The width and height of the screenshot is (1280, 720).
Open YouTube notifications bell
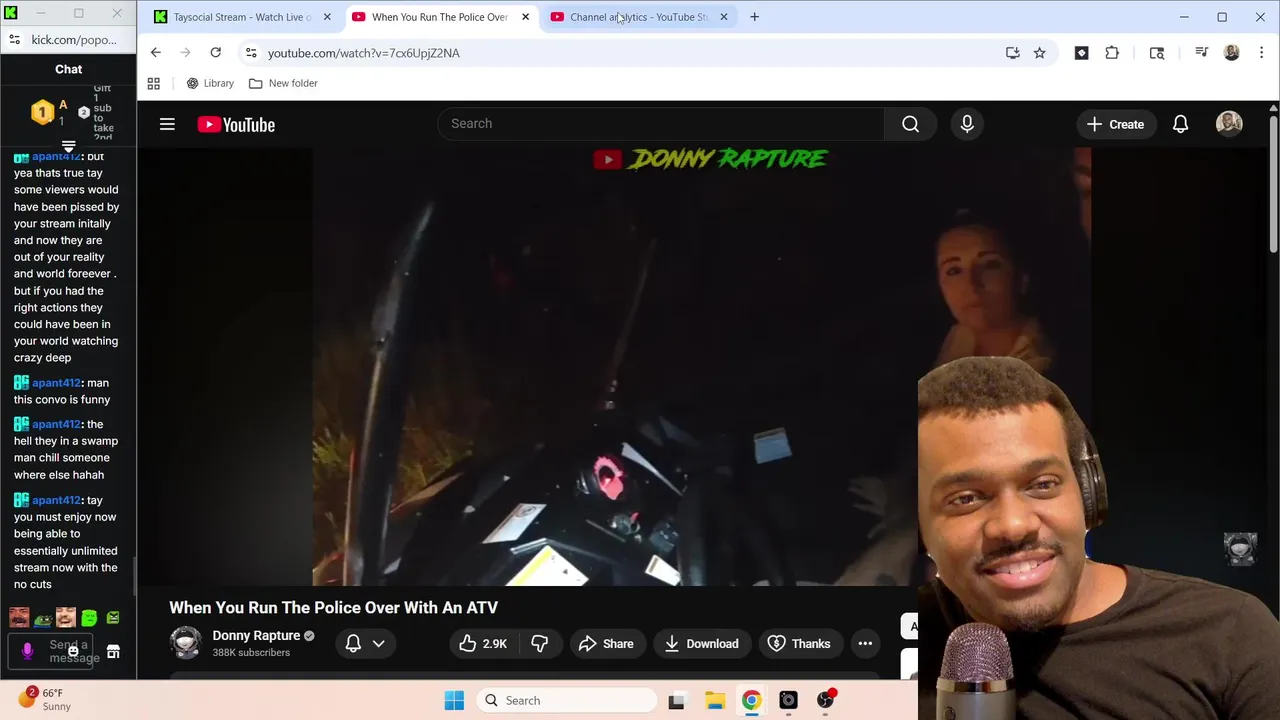point(1180,124)
